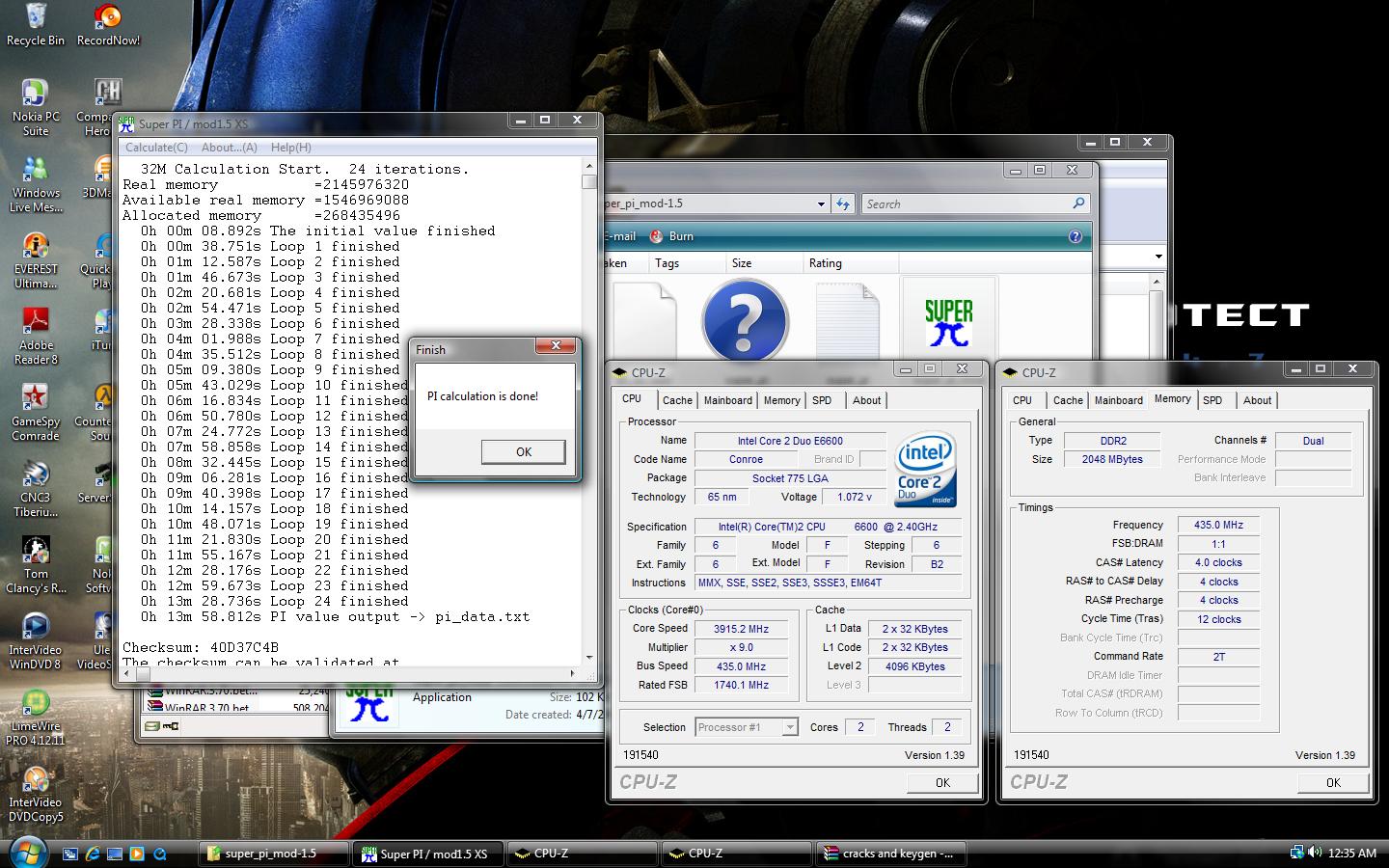The width and height of the screenshot is (1389, 868).
Task: Click the Burn button in Explorer toolbar
Action: [671, 236]
